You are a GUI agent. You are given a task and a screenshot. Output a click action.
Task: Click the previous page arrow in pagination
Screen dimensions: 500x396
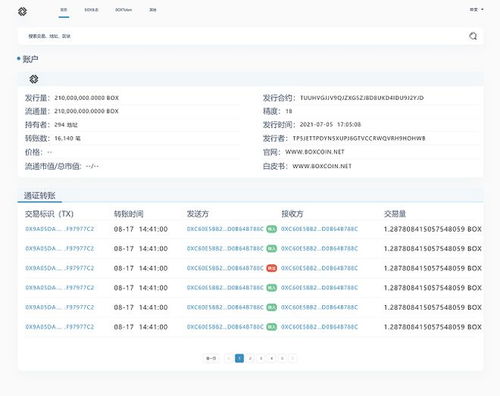pos(229,358)
